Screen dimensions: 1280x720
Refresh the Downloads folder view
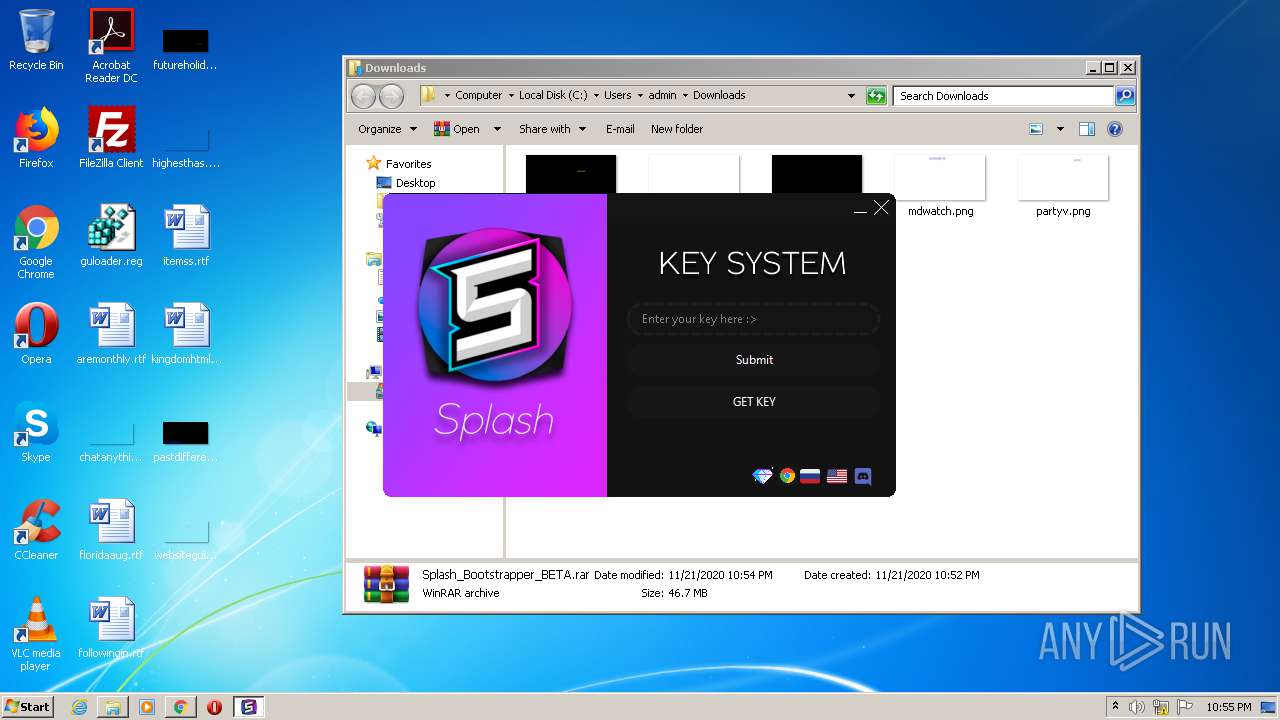coord(876,96)
